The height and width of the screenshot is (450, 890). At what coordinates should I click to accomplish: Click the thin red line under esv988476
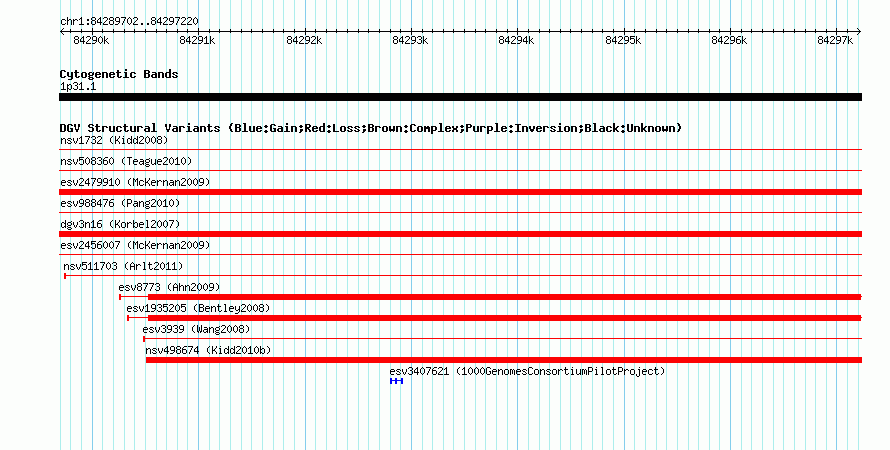(460, 213)
